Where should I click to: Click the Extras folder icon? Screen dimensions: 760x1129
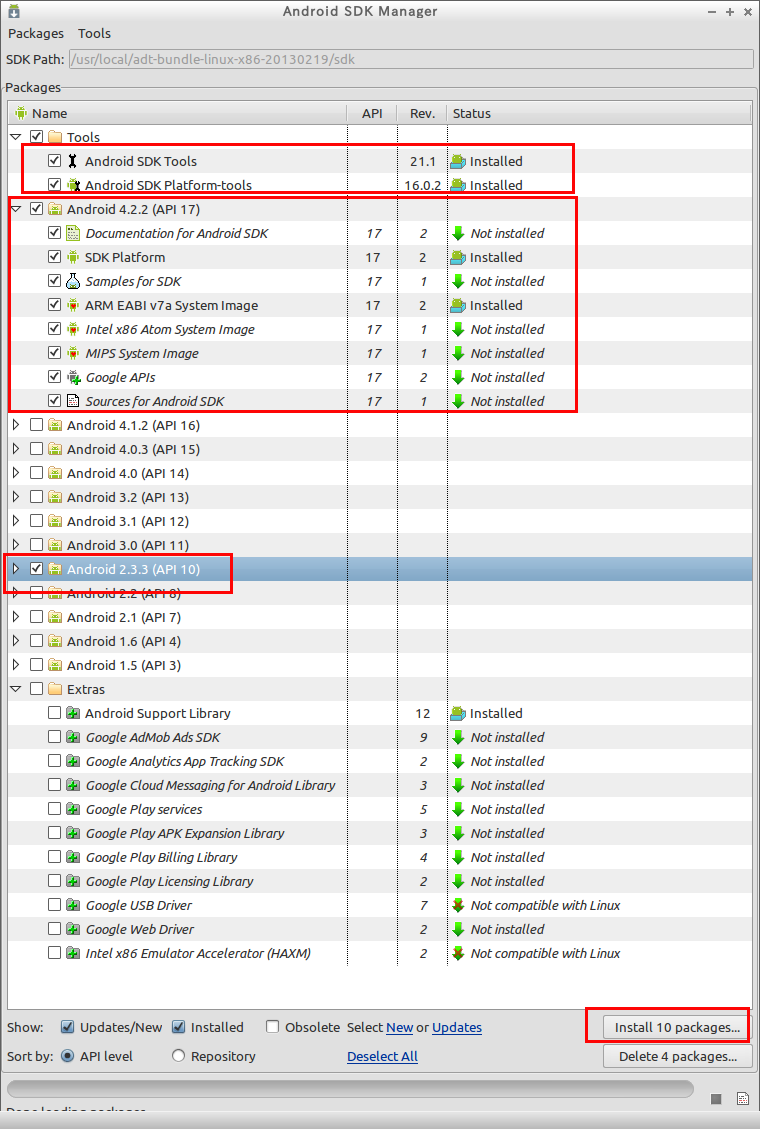click(x=55, y=689)
